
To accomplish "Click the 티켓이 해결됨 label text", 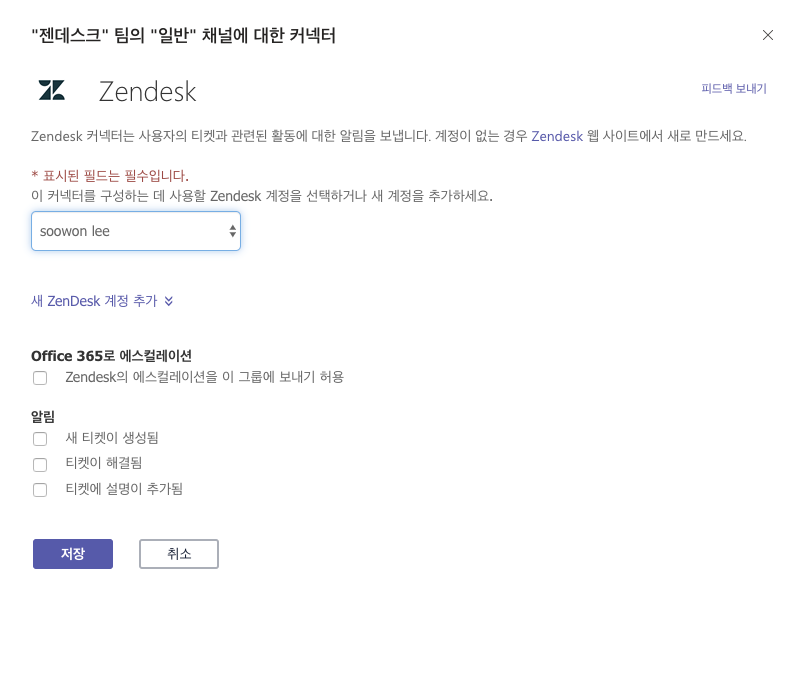I will coord(104,463).
